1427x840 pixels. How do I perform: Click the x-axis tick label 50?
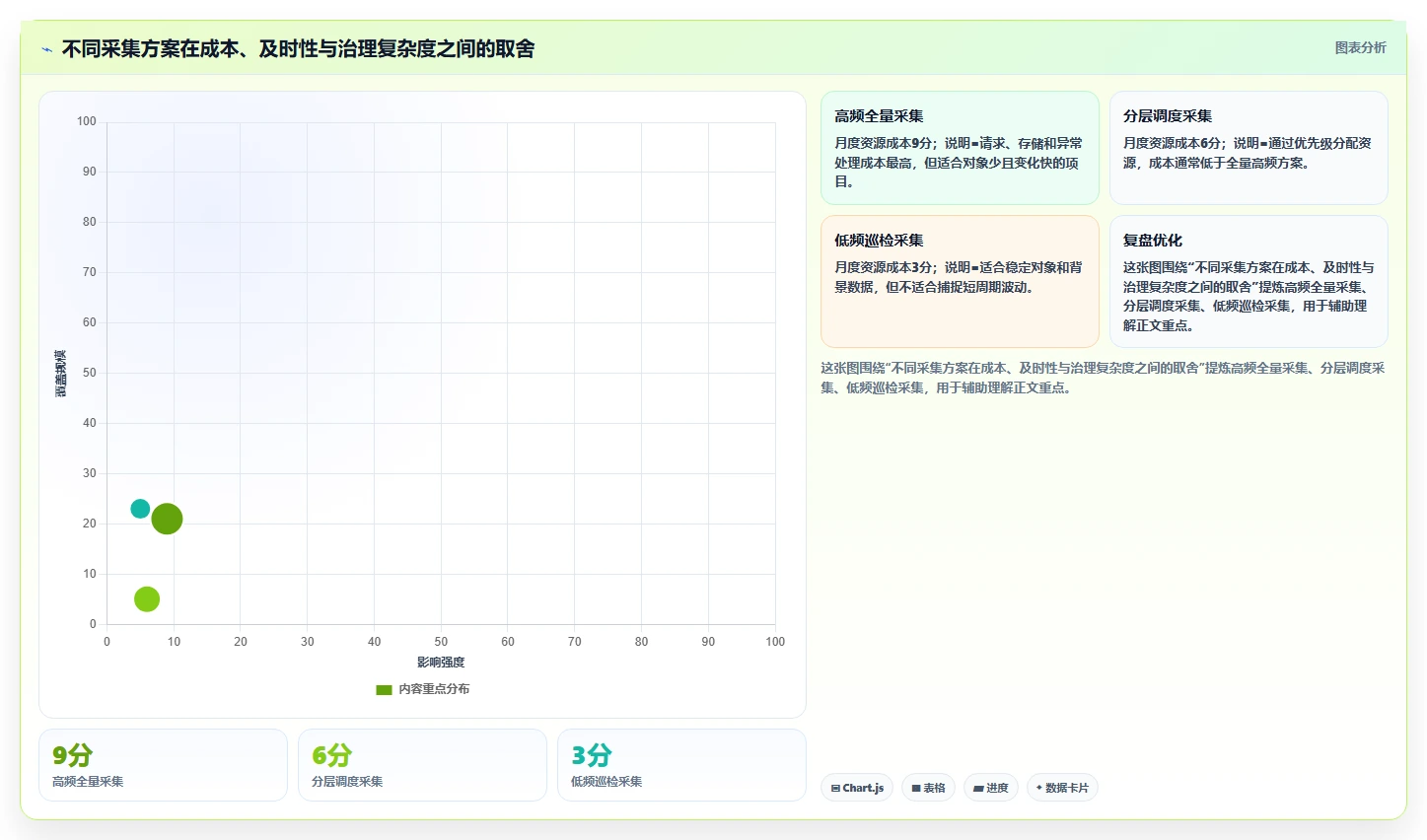[441, 642]
